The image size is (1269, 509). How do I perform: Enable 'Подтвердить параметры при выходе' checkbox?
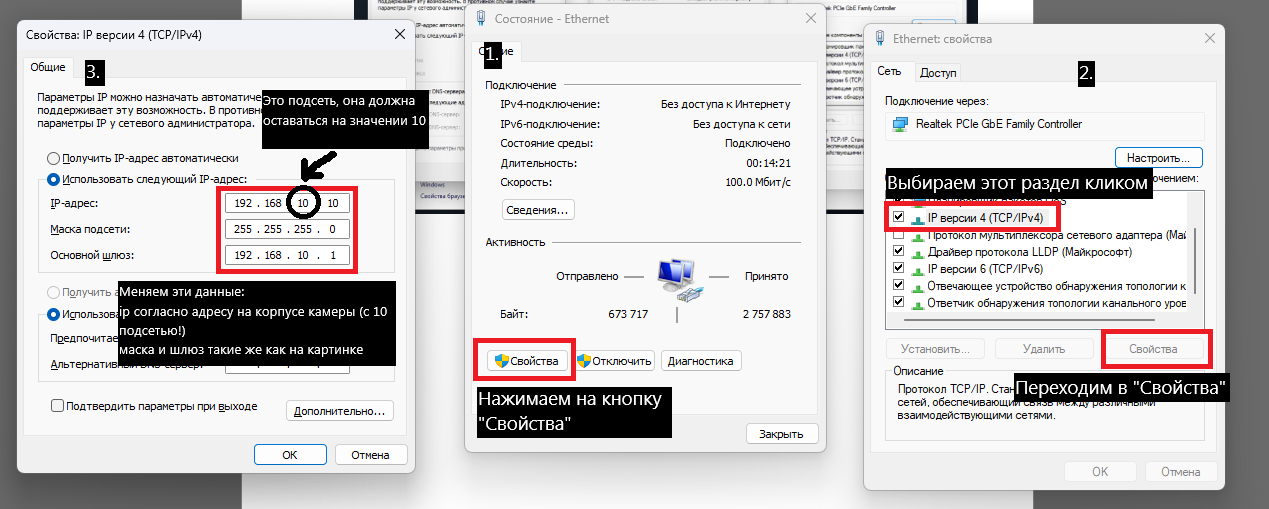coord(57,406)
